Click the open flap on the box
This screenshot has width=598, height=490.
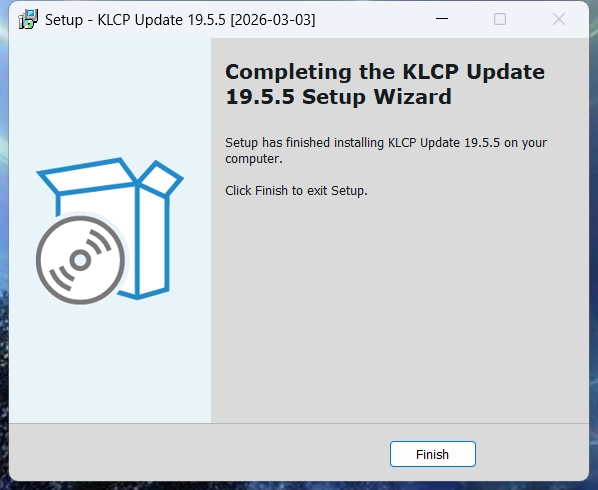160,178
